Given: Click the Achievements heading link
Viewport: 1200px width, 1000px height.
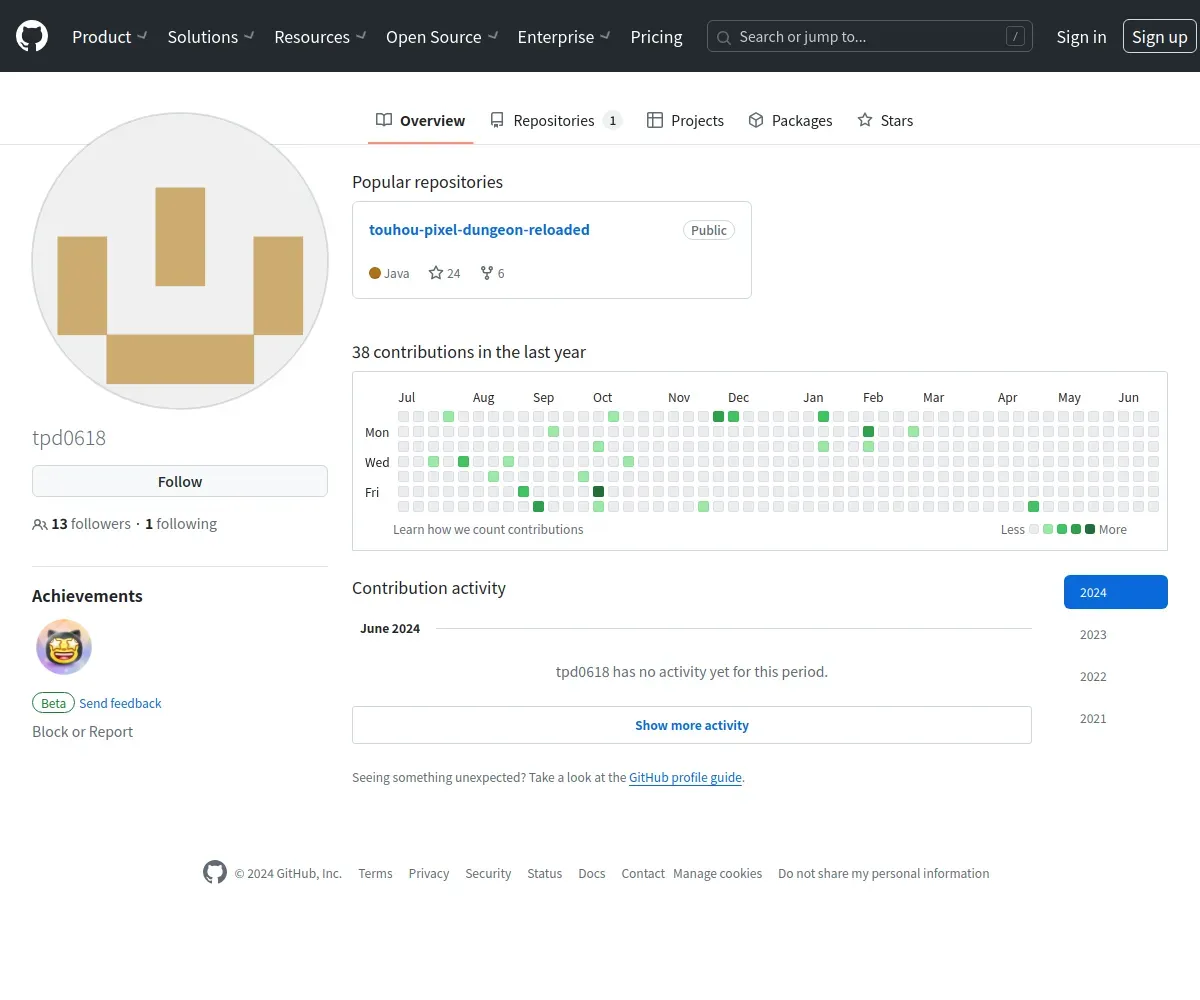Looking at the screenshot, I should pyautogui.click(x=87, y=596).
